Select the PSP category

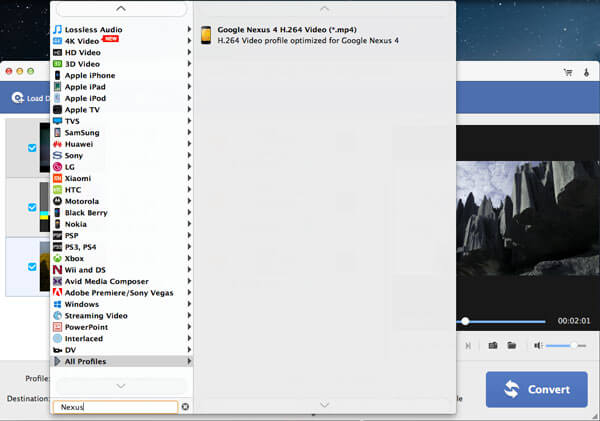pos(122,235)
